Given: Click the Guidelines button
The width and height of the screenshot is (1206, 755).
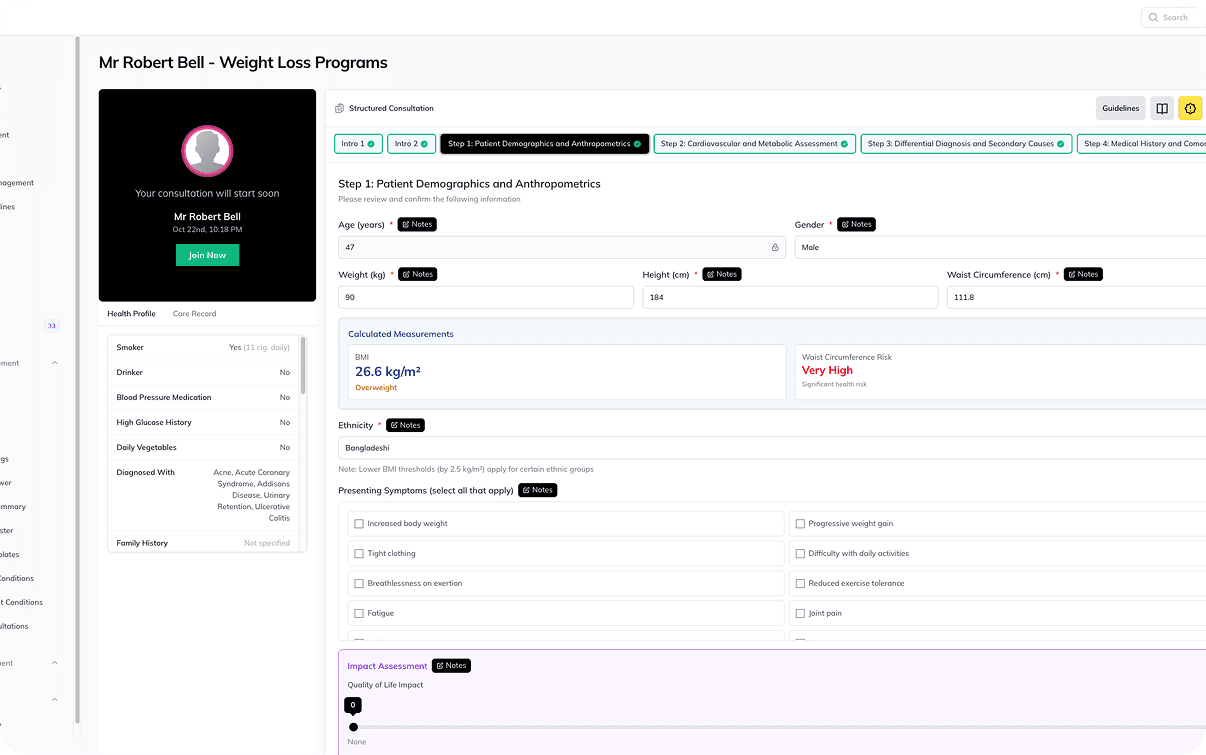Looking at the screenshot, I should (x=1120, y=108).
